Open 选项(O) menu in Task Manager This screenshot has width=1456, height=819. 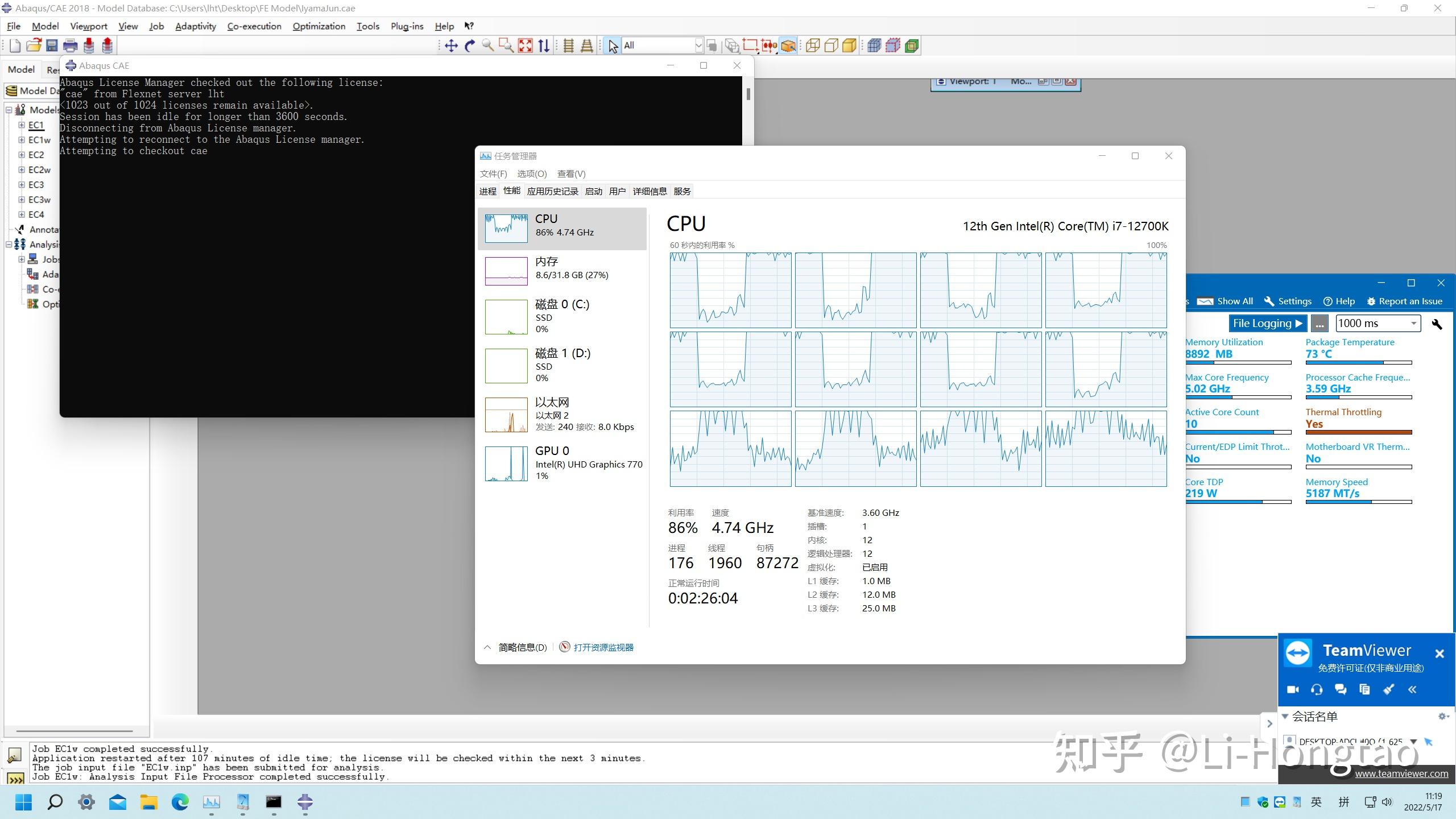(532, 173)
